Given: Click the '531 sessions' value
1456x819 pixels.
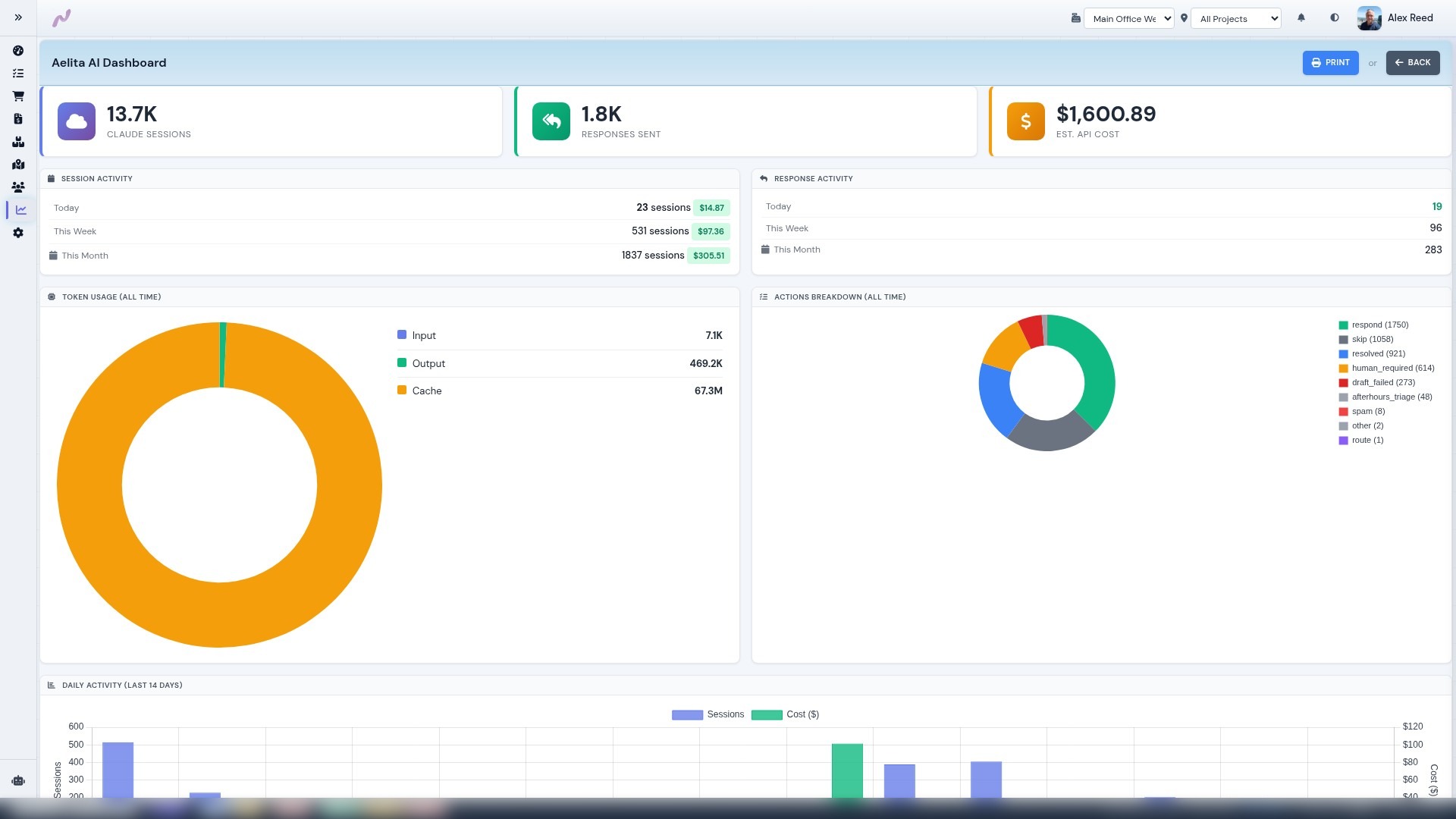Looking at the screenshot, I should coord(660,231).
